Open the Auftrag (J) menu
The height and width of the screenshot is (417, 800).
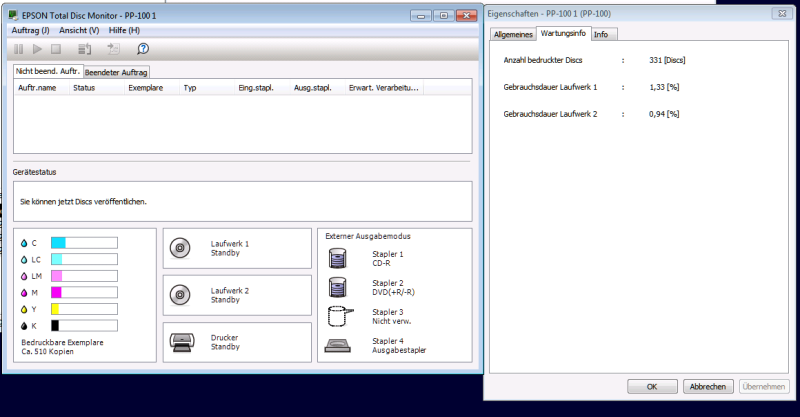tap(31, 30)
